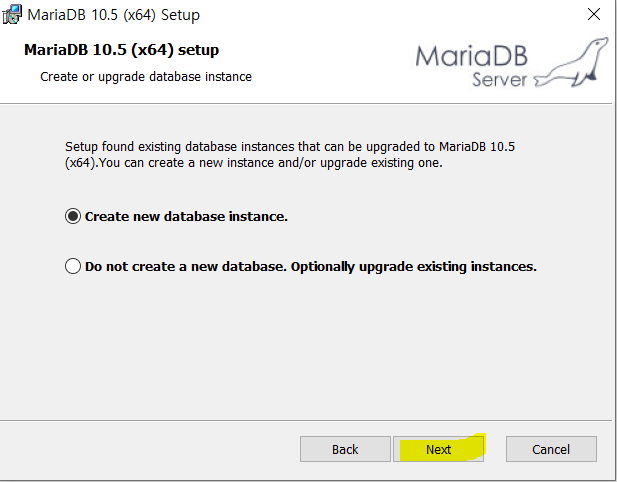Click the 'Create or upgrade database instance' subtitle
The width and height of the screenshot is (617, 482).
(146, 77)
